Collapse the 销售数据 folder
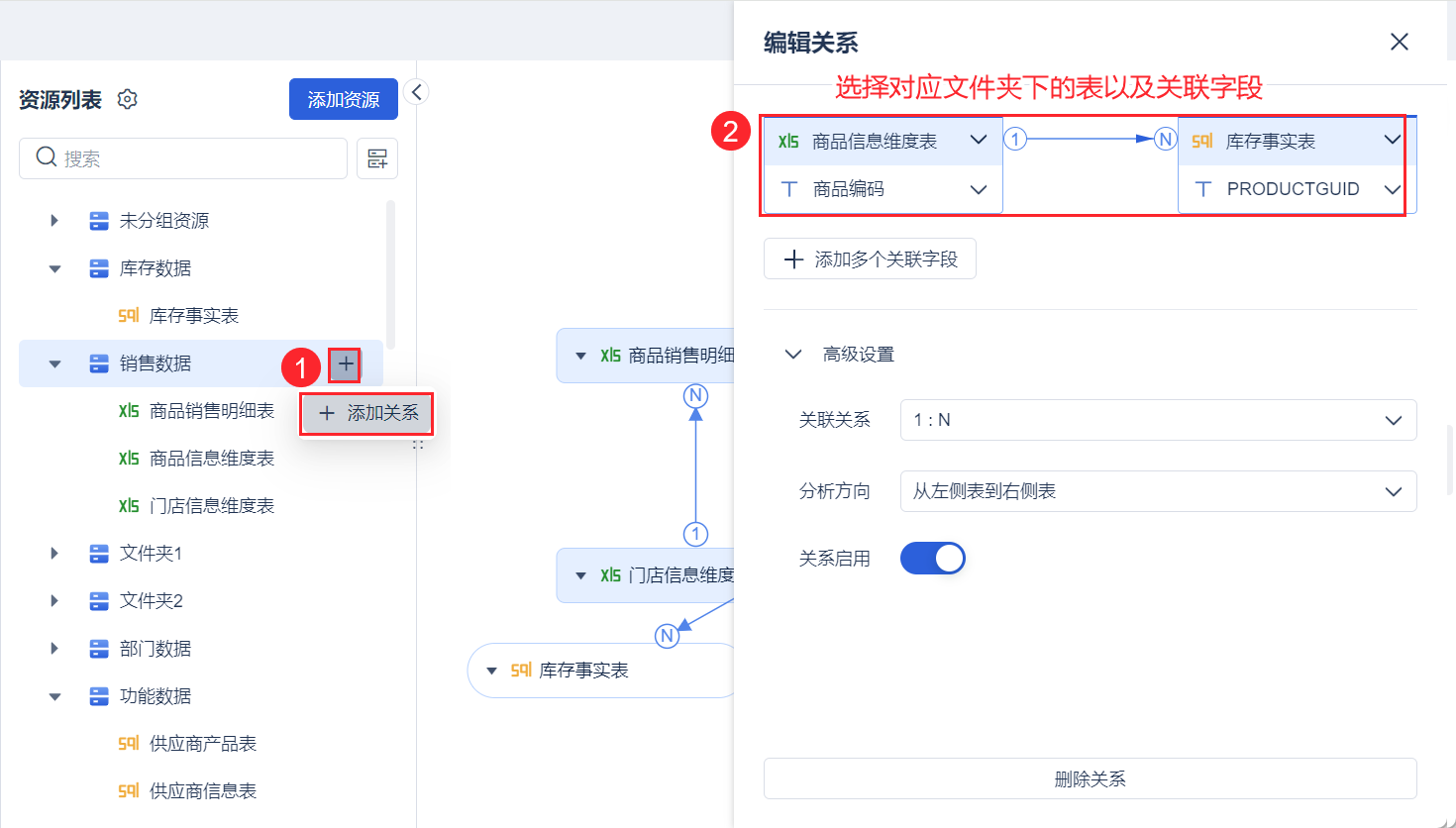Screen dimensions: 1456x828 click(54, 363)
